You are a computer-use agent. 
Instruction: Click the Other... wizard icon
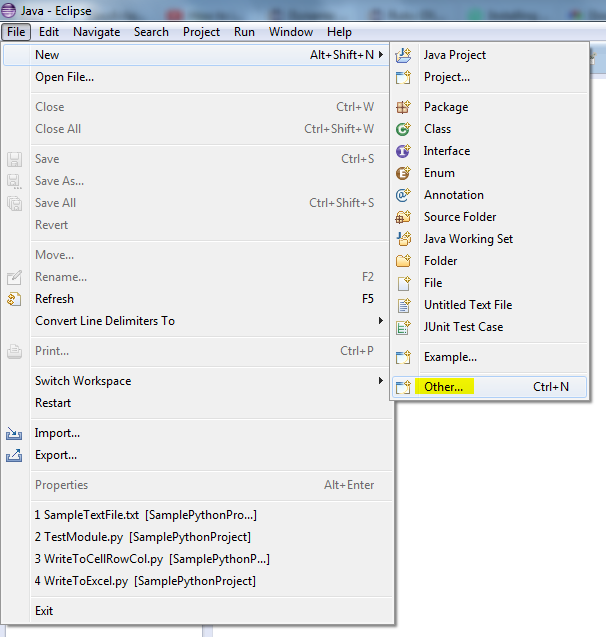pyautogui.click(x=403, y=387)
